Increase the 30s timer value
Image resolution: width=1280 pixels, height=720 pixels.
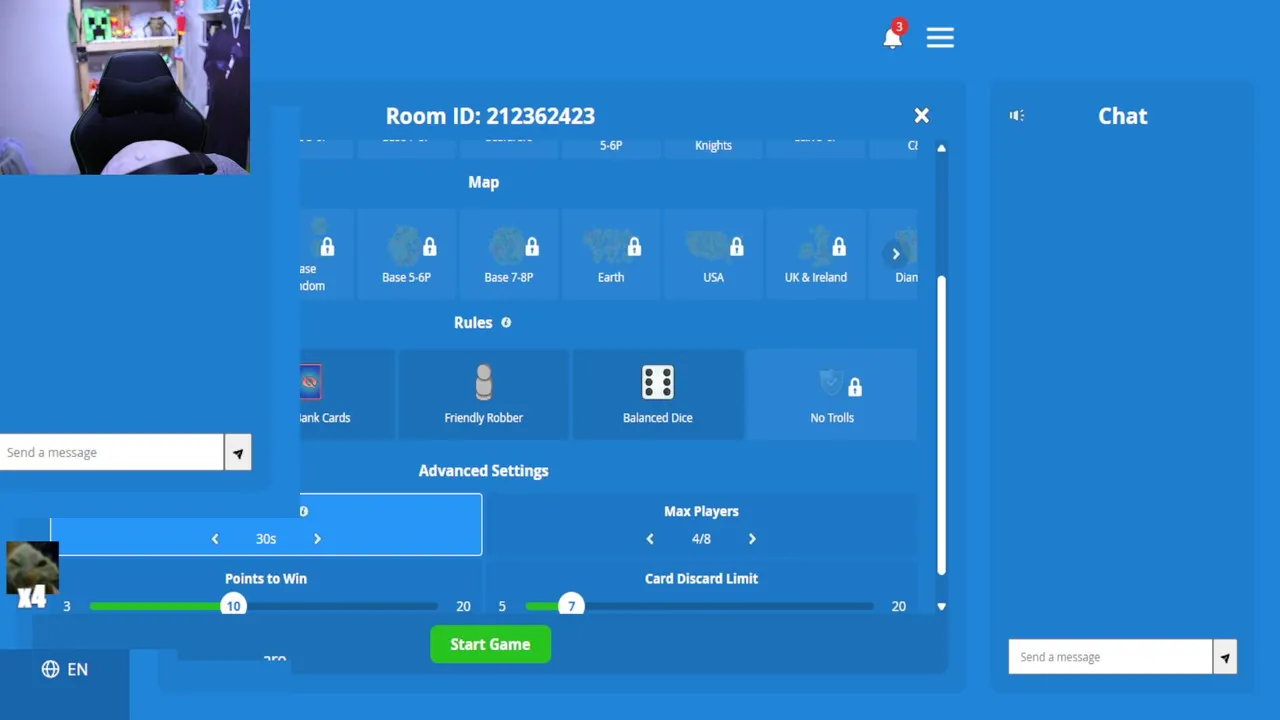(317, 539)
